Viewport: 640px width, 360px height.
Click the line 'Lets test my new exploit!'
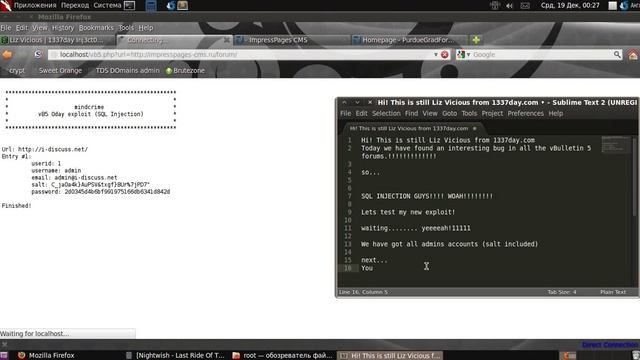[x=408, y=212]
